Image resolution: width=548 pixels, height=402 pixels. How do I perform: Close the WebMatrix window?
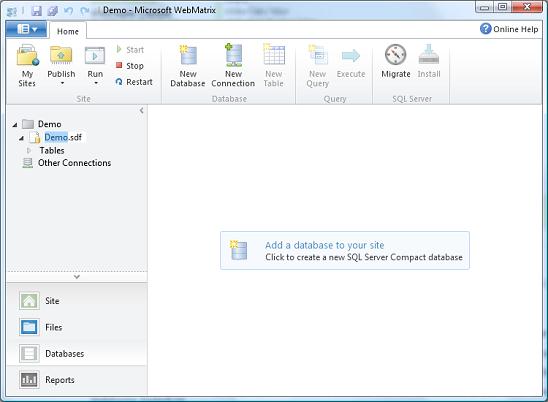[527, 7]
